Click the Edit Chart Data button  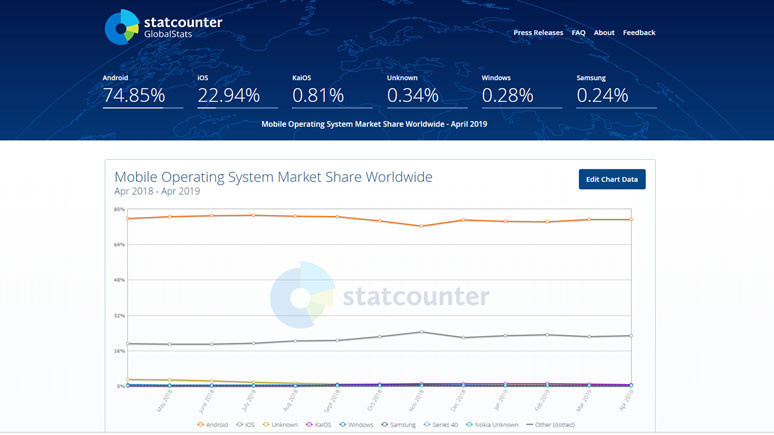click(x=612, y=179)
